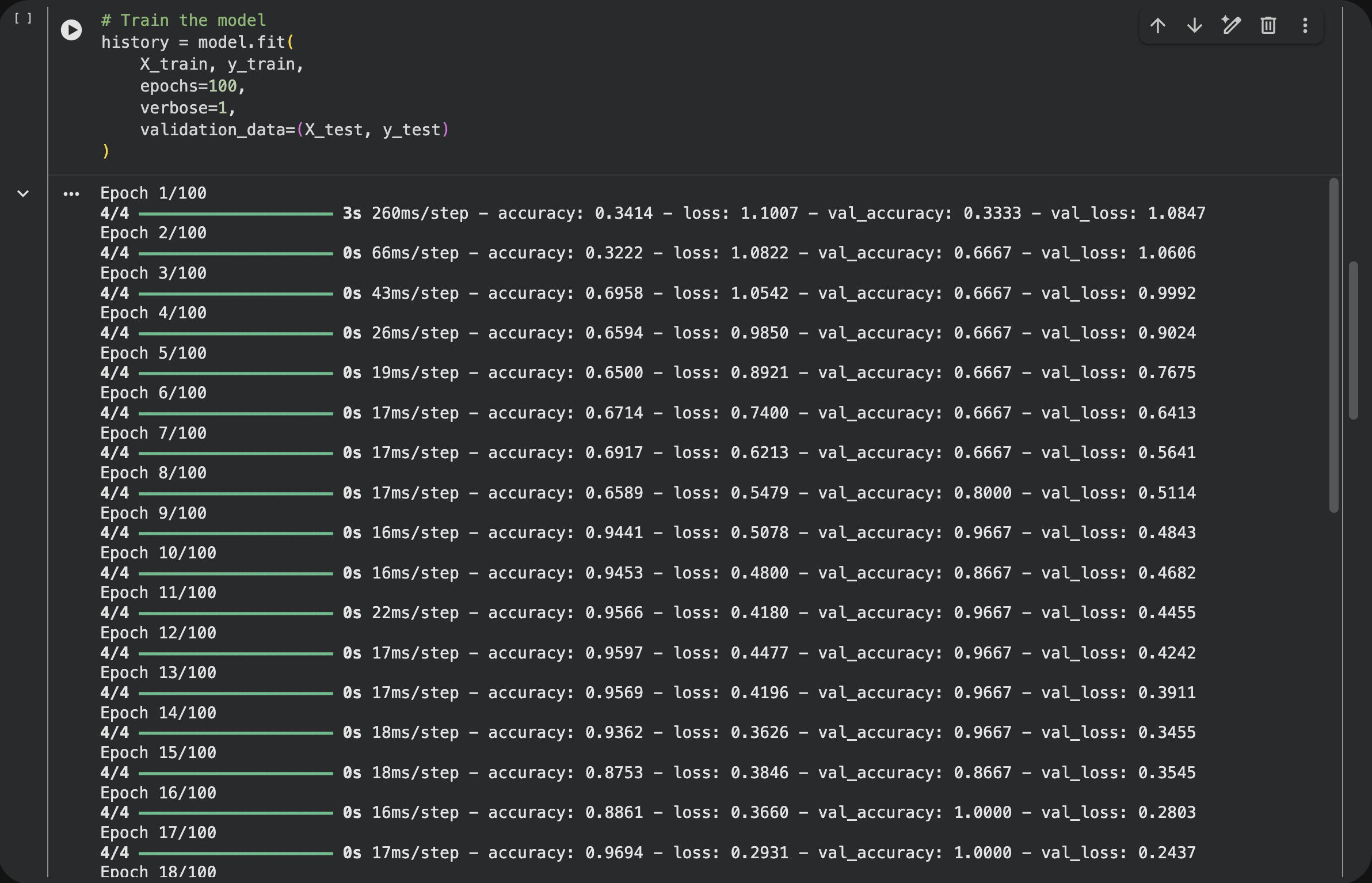Click 'Epoch 10/100' output line
This screenshot has height=883, width=1372.
pos(158,553)
